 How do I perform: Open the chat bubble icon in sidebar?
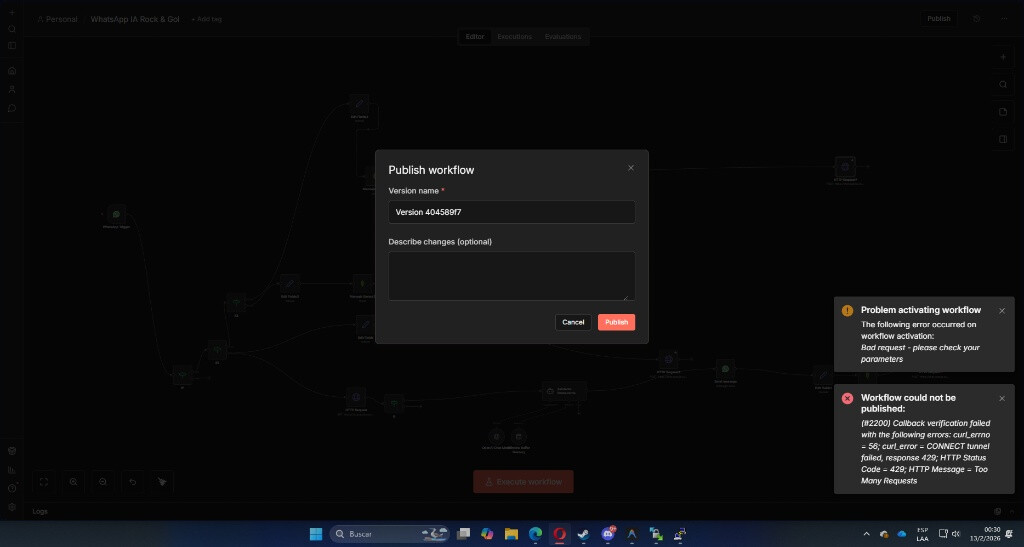click(x=12, y=108)
